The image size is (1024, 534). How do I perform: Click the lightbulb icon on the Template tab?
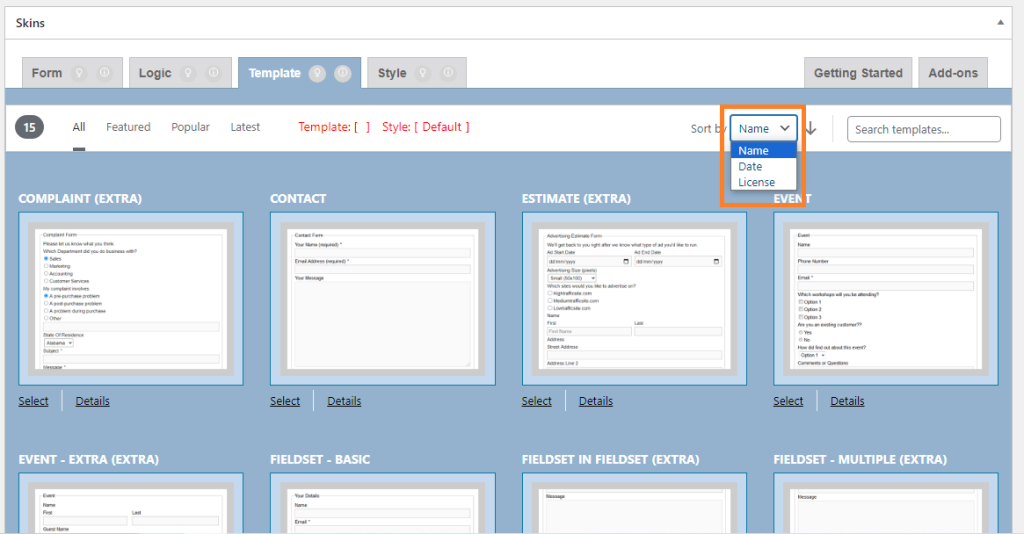[318, 73]
